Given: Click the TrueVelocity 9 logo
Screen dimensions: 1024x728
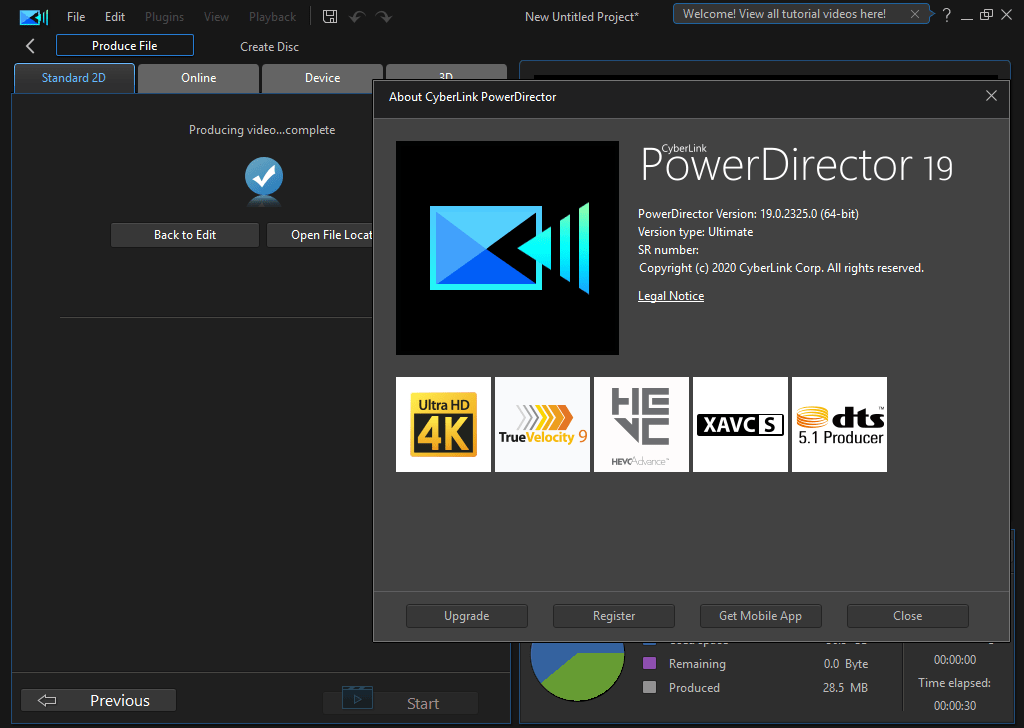Looking at the screenshot, I should point(542,424).
